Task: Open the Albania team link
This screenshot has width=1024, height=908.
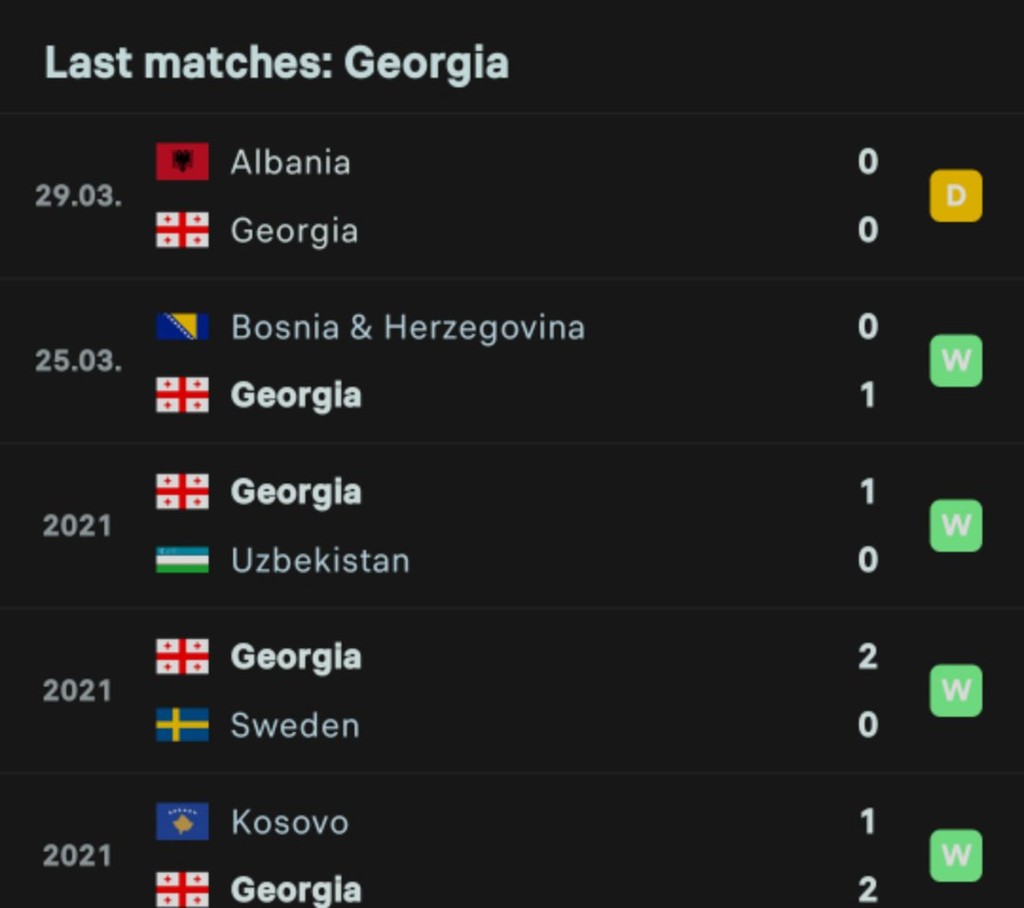Action: 291,162
